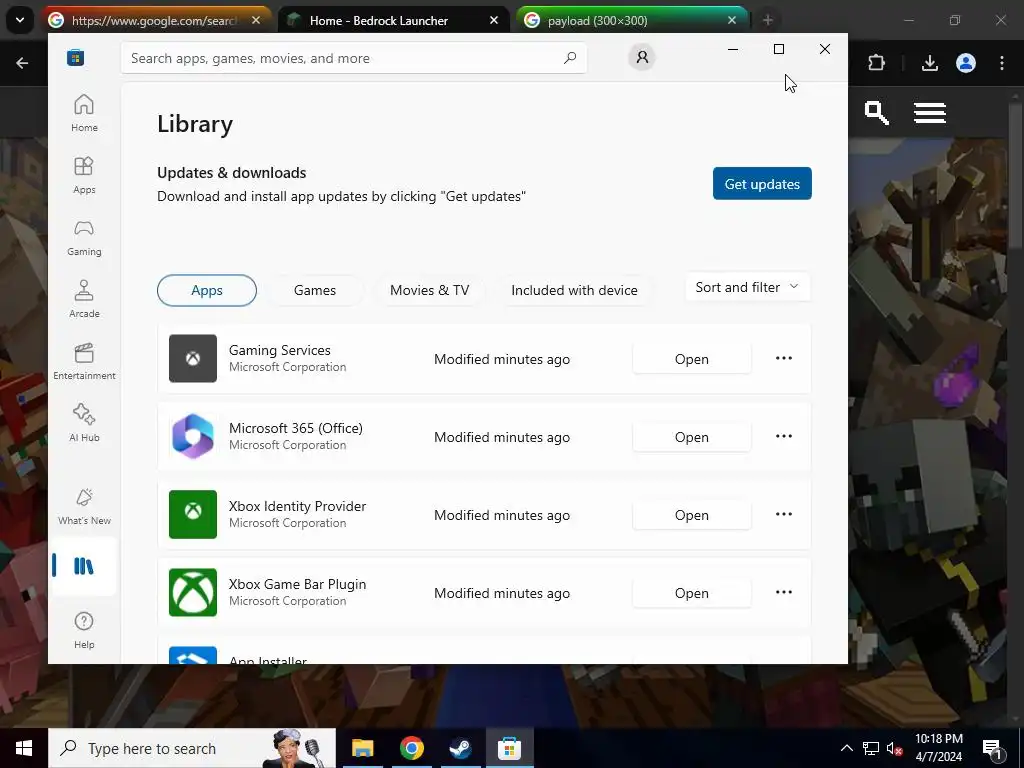Show hidden icons in system tray

(846, 748)
